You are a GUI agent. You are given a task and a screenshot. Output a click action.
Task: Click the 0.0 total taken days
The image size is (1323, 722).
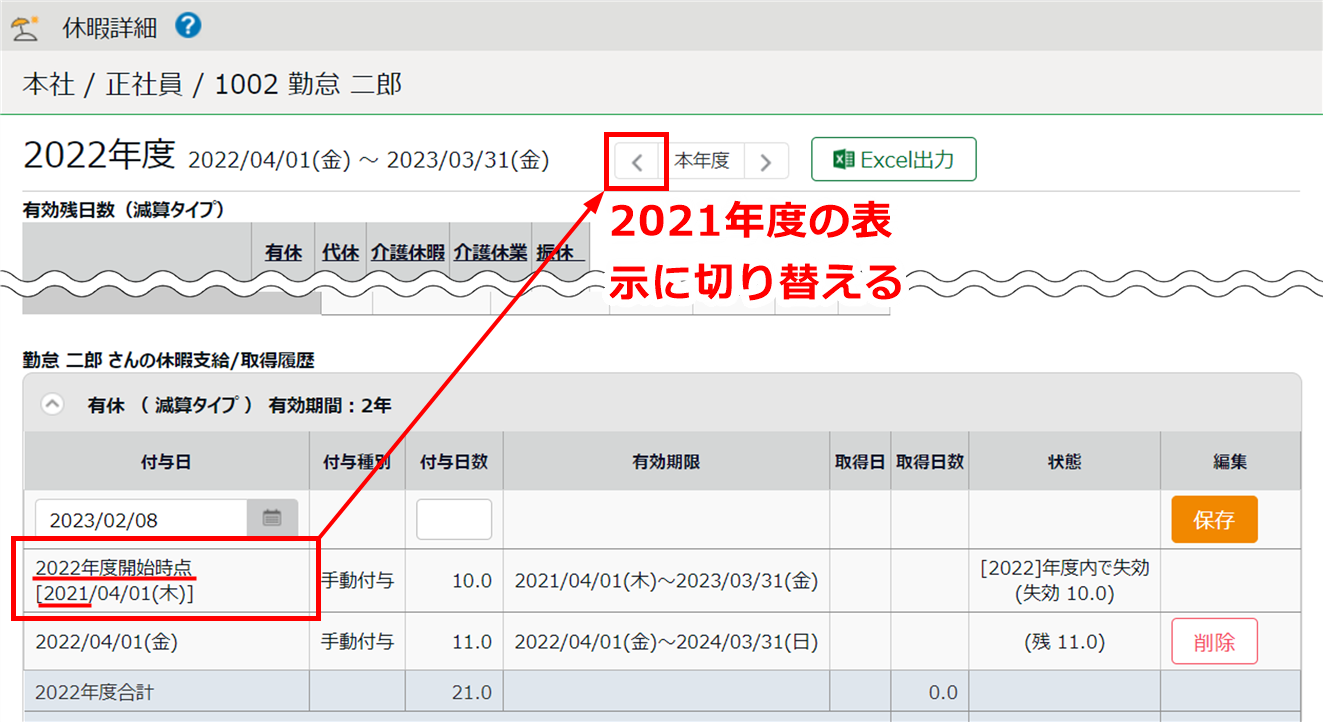[941, 692]
